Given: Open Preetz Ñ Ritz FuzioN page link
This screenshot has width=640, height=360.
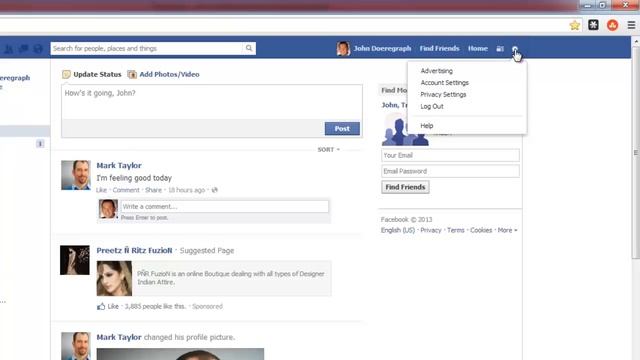Looking at the screenshot, I should pyautogui.click(x=134, y=250).
